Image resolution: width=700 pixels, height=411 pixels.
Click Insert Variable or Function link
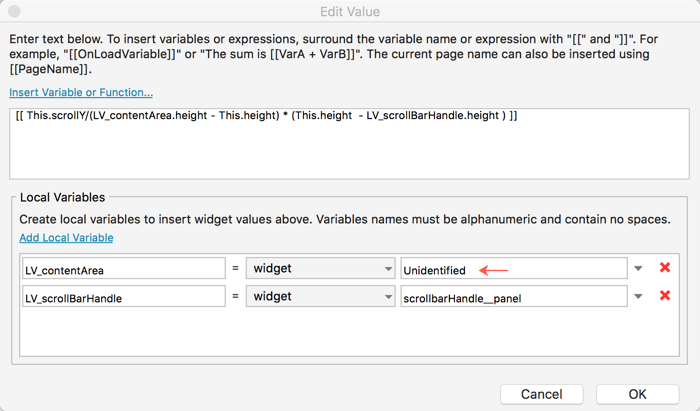click(x=81, y=92)
